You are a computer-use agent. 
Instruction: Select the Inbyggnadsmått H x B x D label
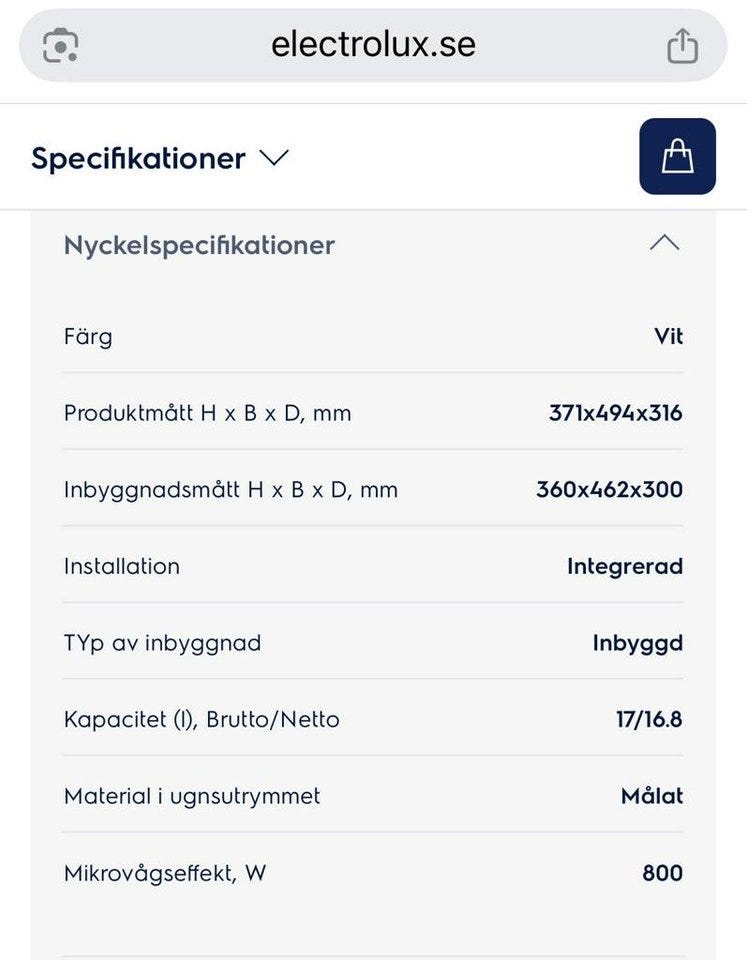coord(230,490)
